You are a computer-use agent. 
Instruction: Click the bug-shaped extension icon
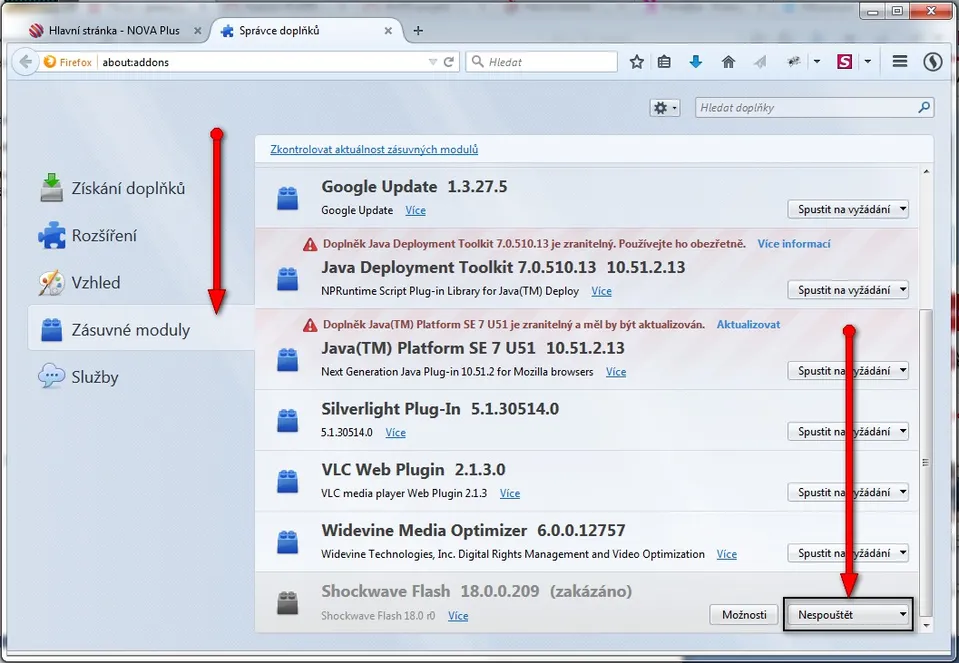(x=794, y=62)
